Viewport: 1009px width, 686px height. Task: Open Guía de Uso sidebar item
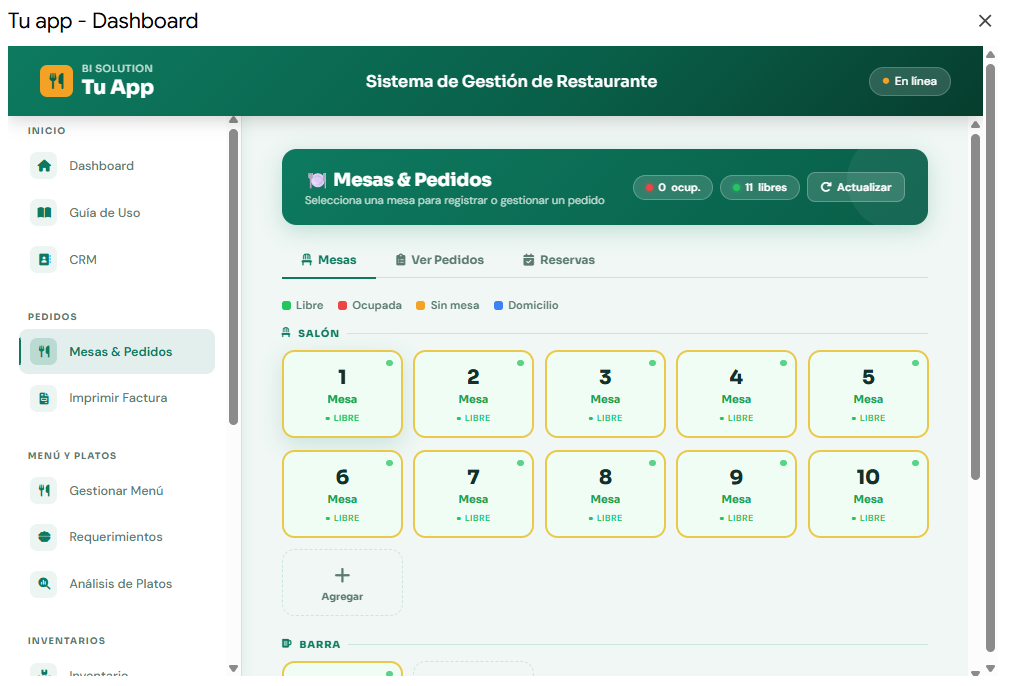117,213
